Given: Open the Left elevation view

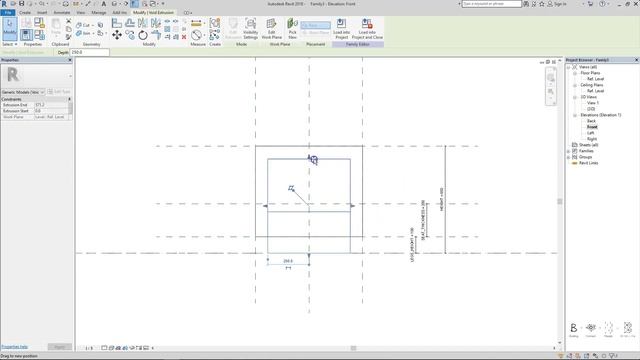Looking at the screenshot, I should [x=591, y=133].
